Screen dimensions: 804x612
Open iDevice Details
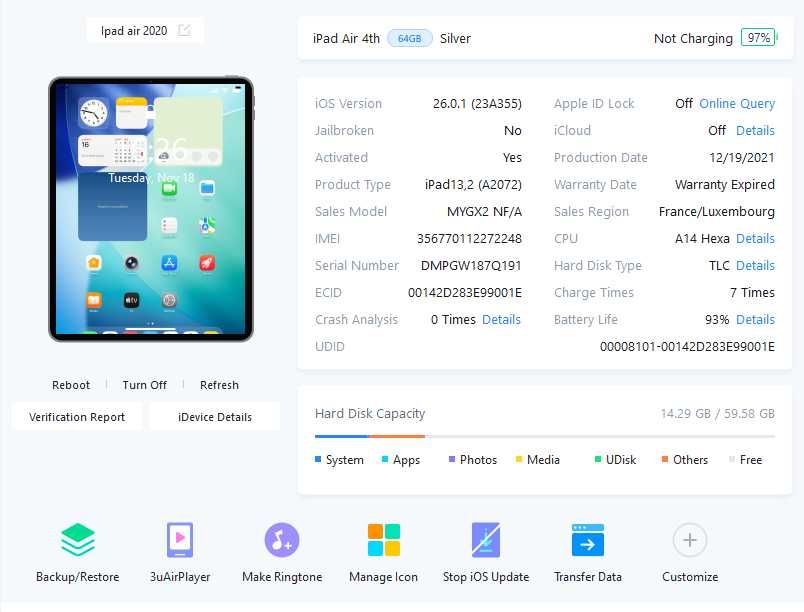pos(215,417)
